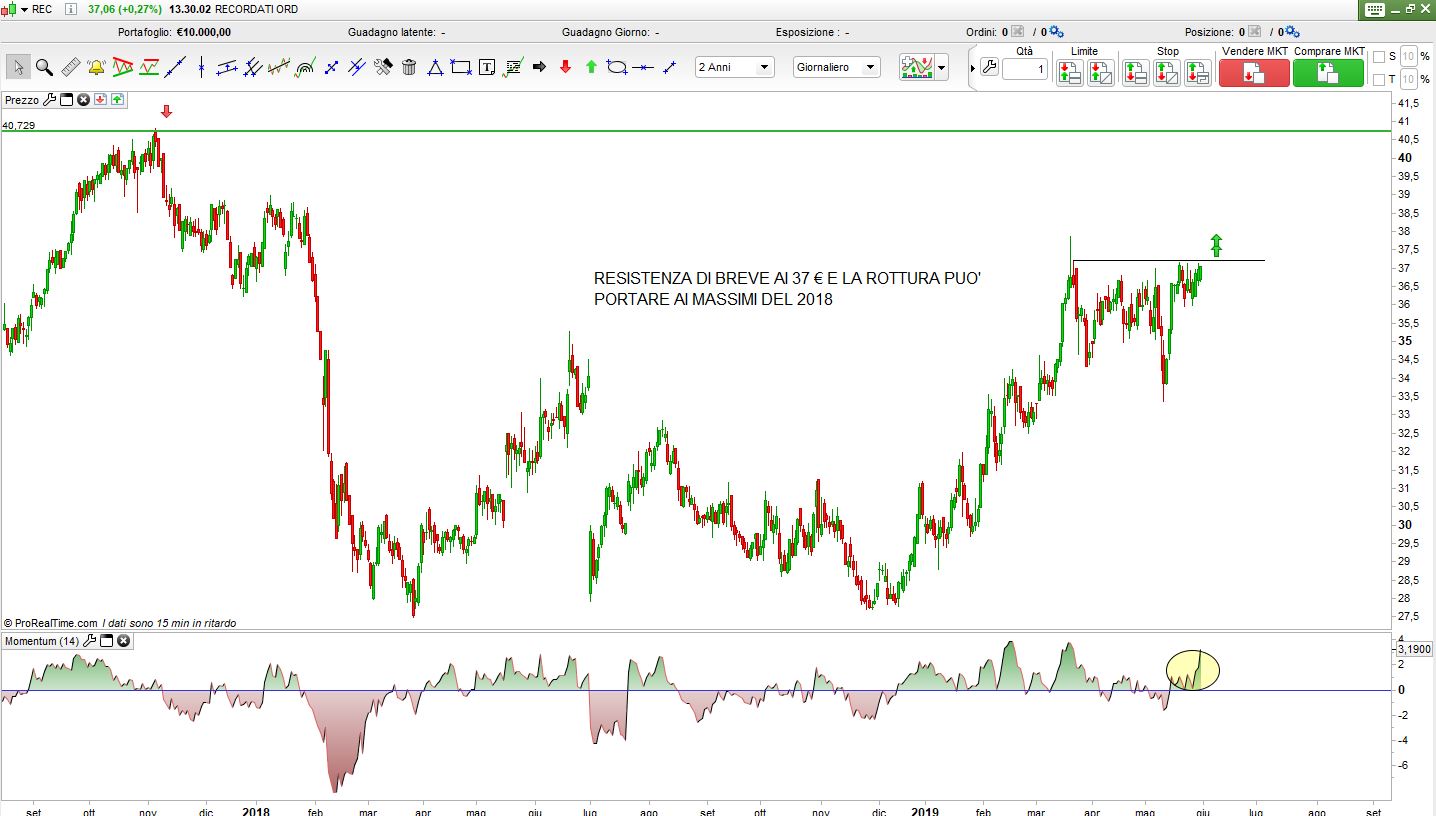
Task: Click the trash can delete objects icon
Action: coord(409,68)
